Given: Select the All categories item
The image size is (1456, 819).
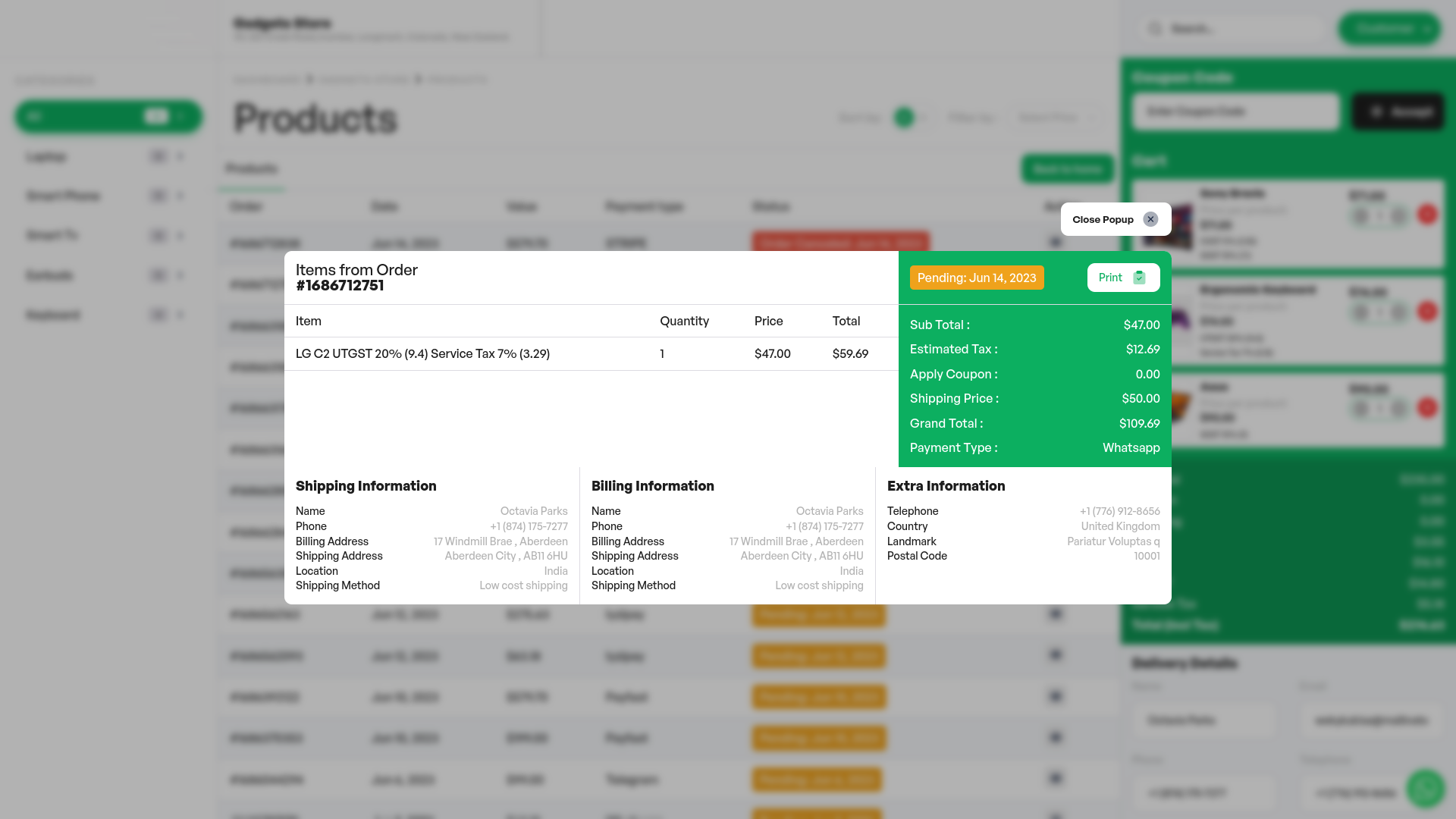Looking at the screenshot, I should click(108, 116).
